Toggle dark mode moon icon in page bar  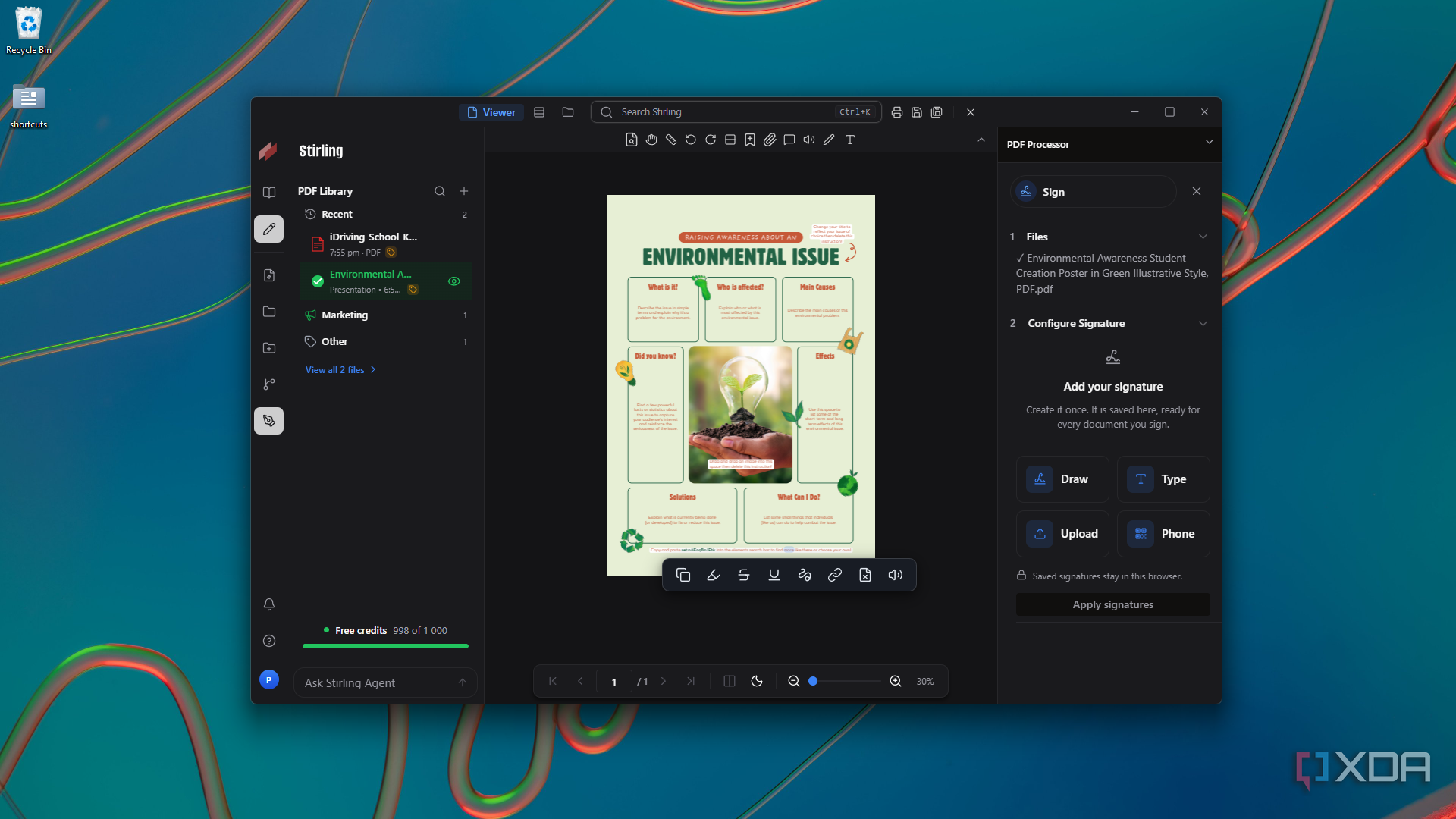[x=757, y=681]
